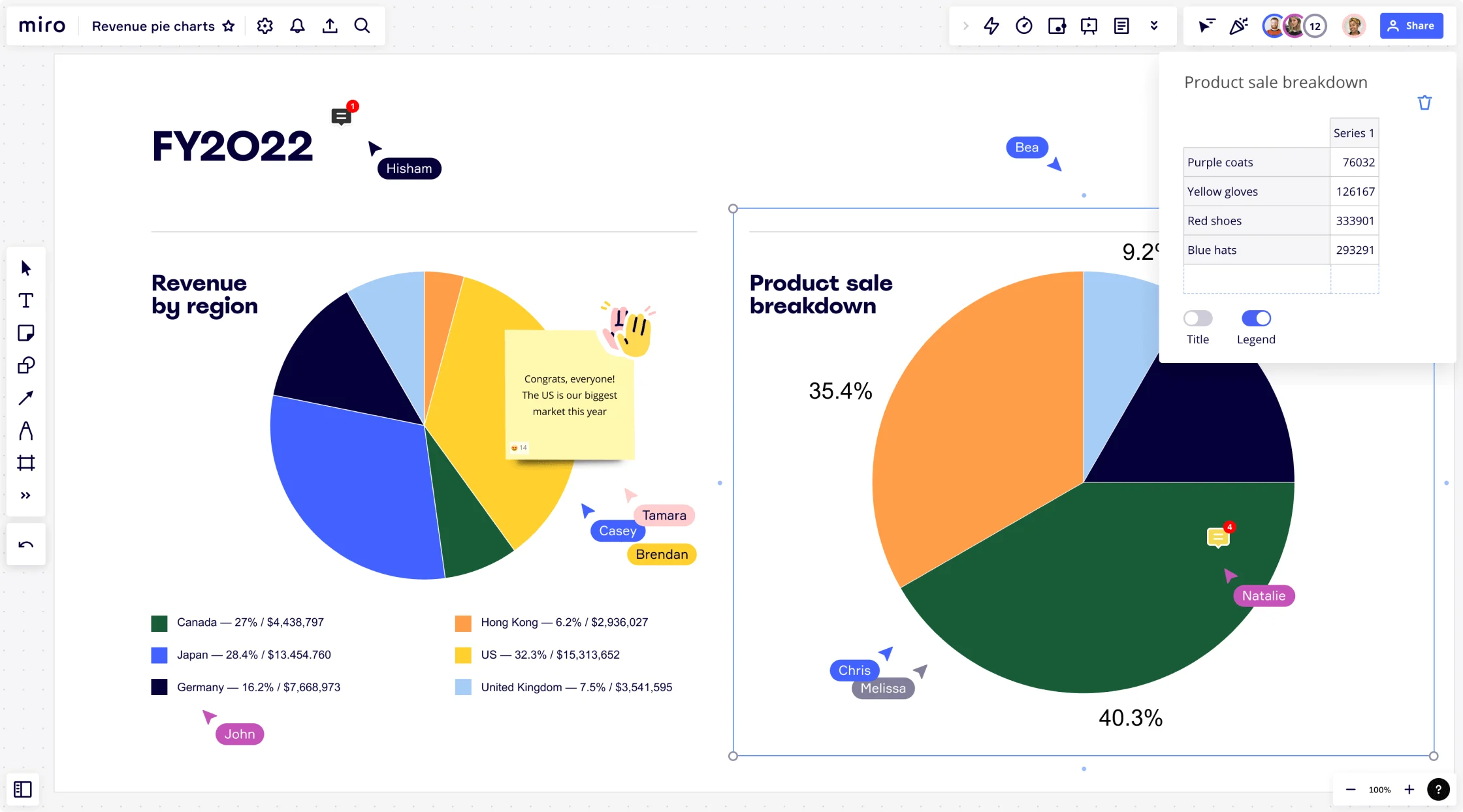Viewport: 1463px width, 812px height.
Task: Expand the apps/grid menu in top toolbar
Action: click(x=1154, y=26)
